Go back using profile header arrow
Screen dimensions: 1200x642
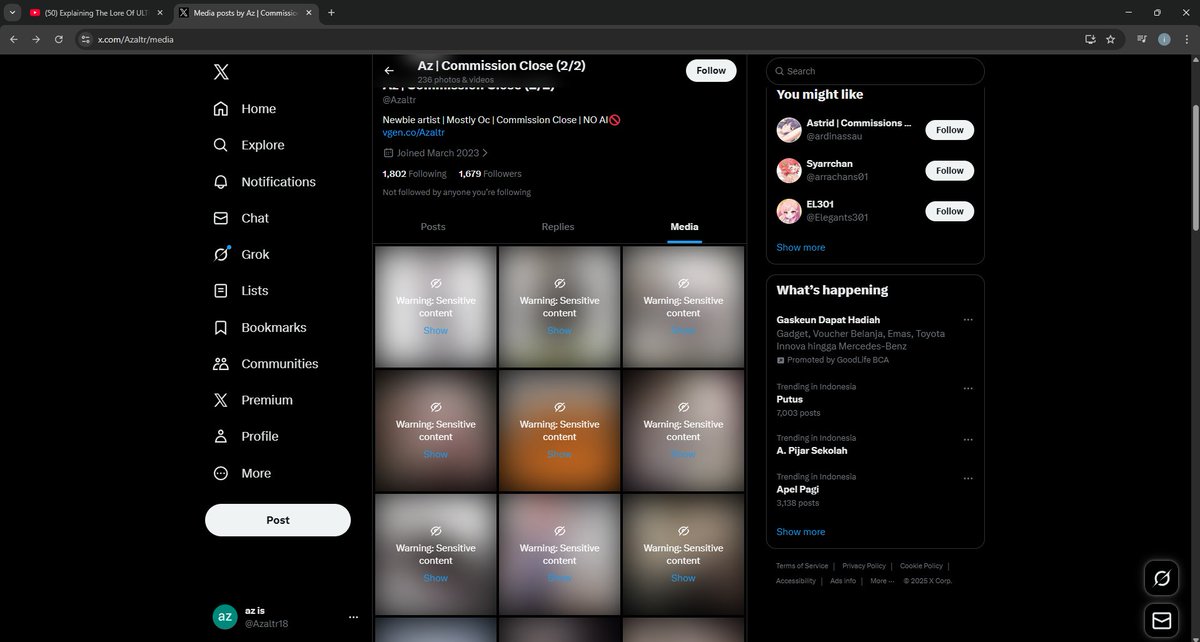(x=389, y=71)
